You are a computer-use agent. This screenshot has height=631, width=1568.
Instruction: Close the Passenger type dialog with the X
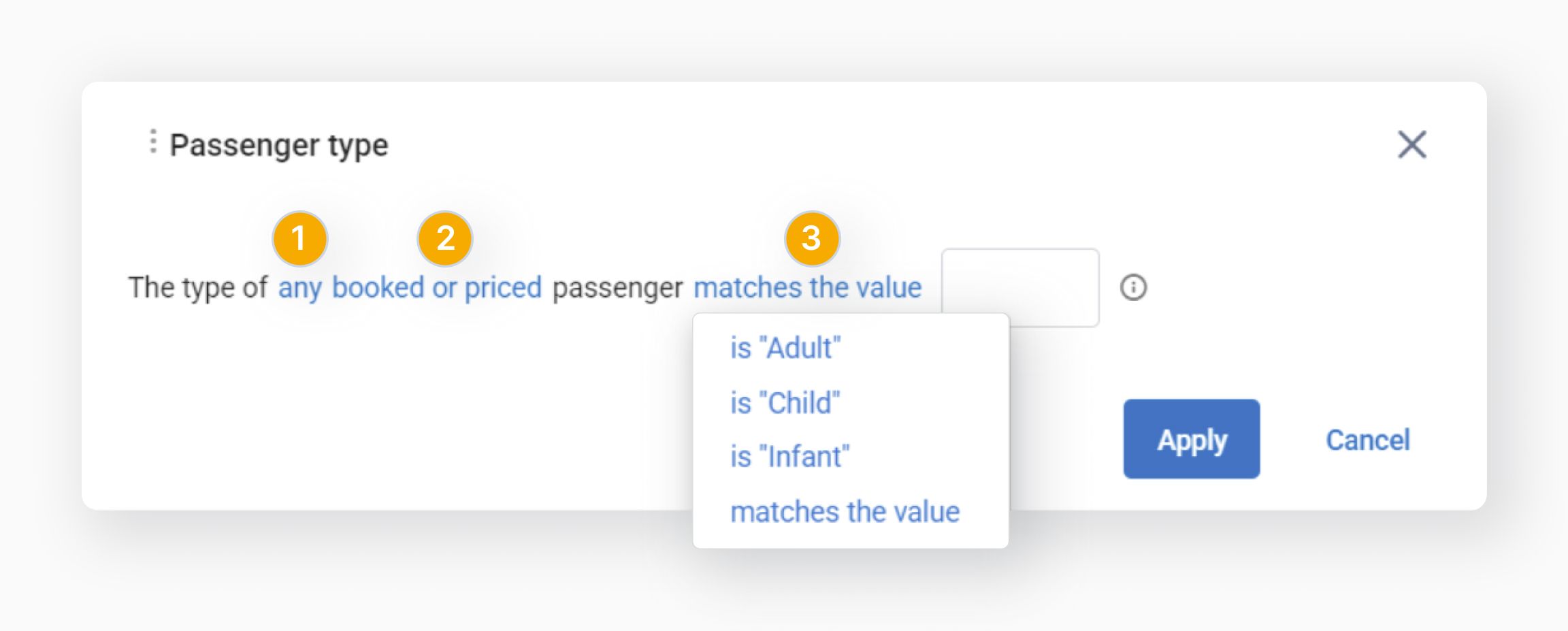[1413, 144]
